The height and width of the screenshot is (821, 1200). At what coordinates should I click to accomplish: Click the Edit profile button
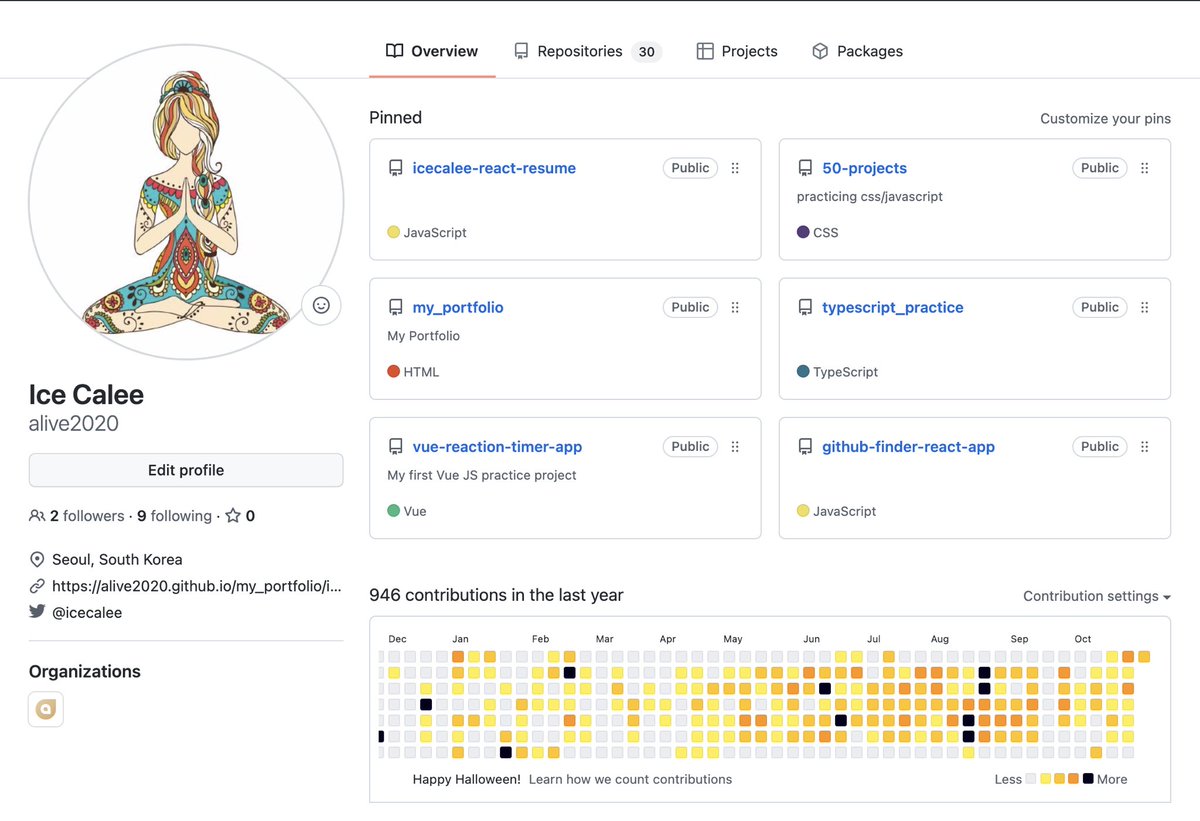pos(186,470)
